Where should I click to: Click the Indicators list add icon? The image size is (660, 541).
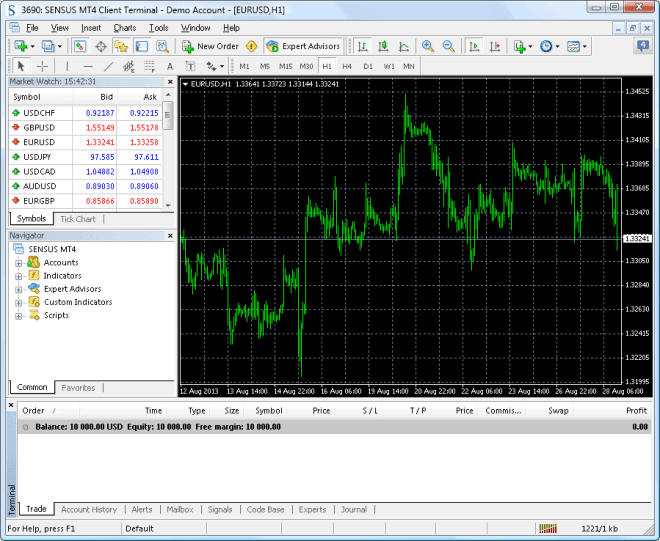520,46
